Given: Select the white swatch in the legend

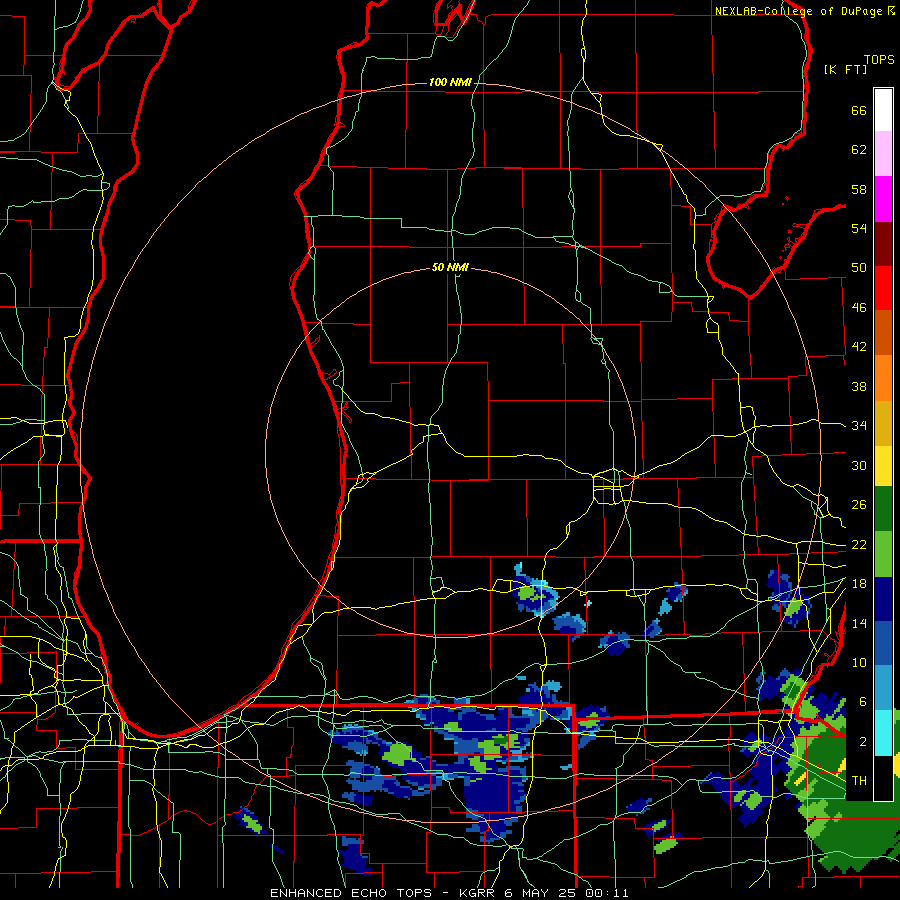Looking at the screenshot, I should click(883, 110).
